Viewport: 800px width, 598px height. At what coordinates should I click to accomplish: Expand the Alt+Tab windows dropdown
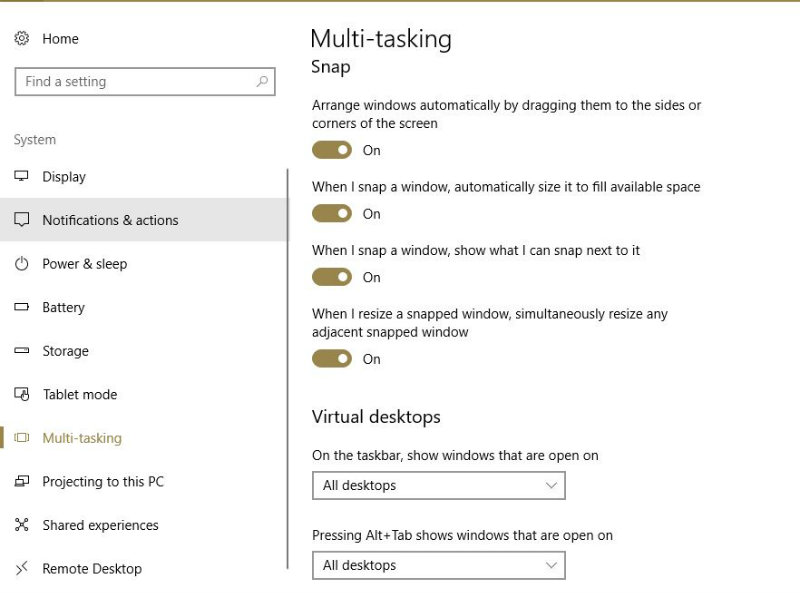438,565
